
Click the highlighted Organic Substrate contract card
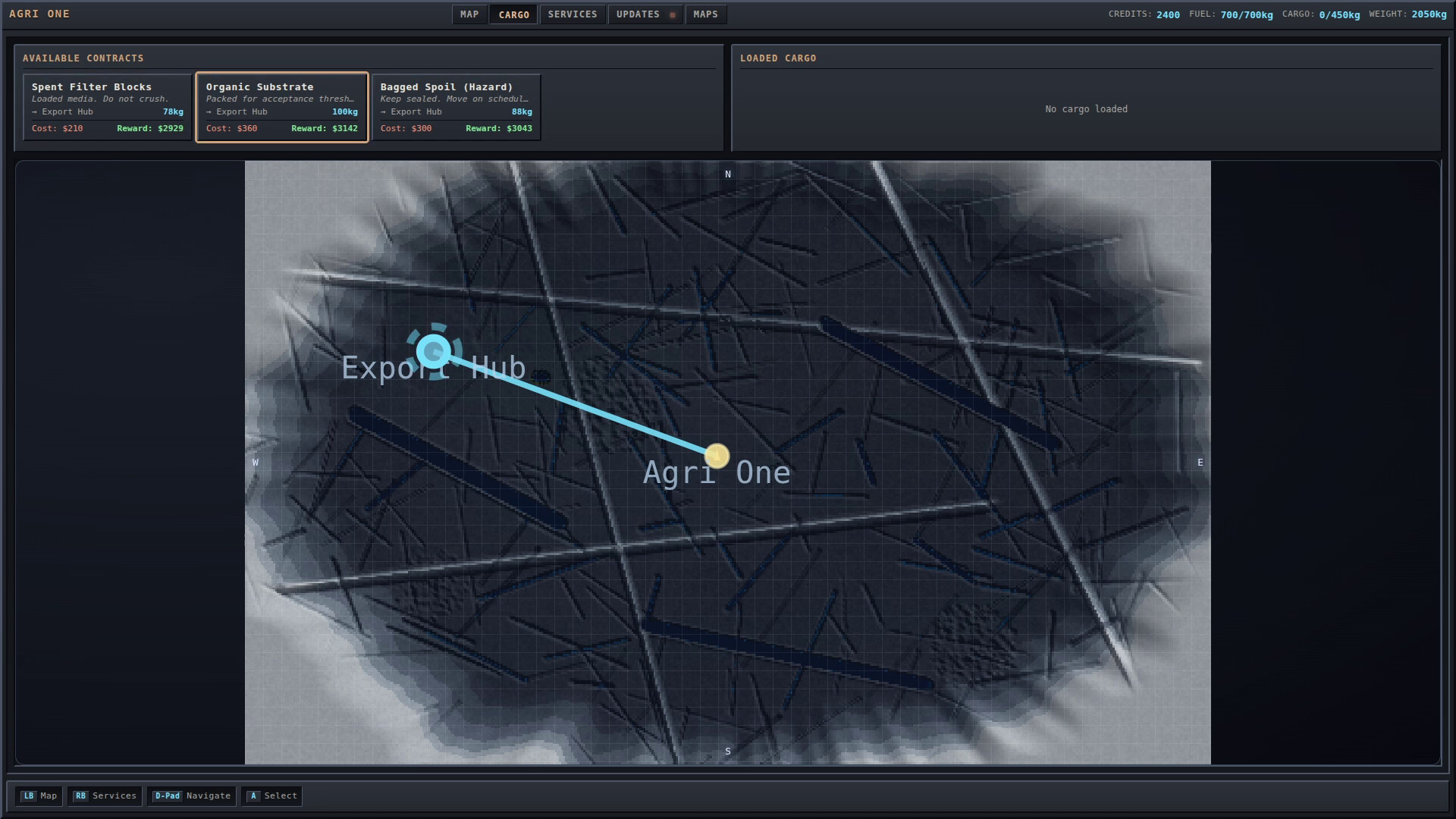click(x=281, y=106)
